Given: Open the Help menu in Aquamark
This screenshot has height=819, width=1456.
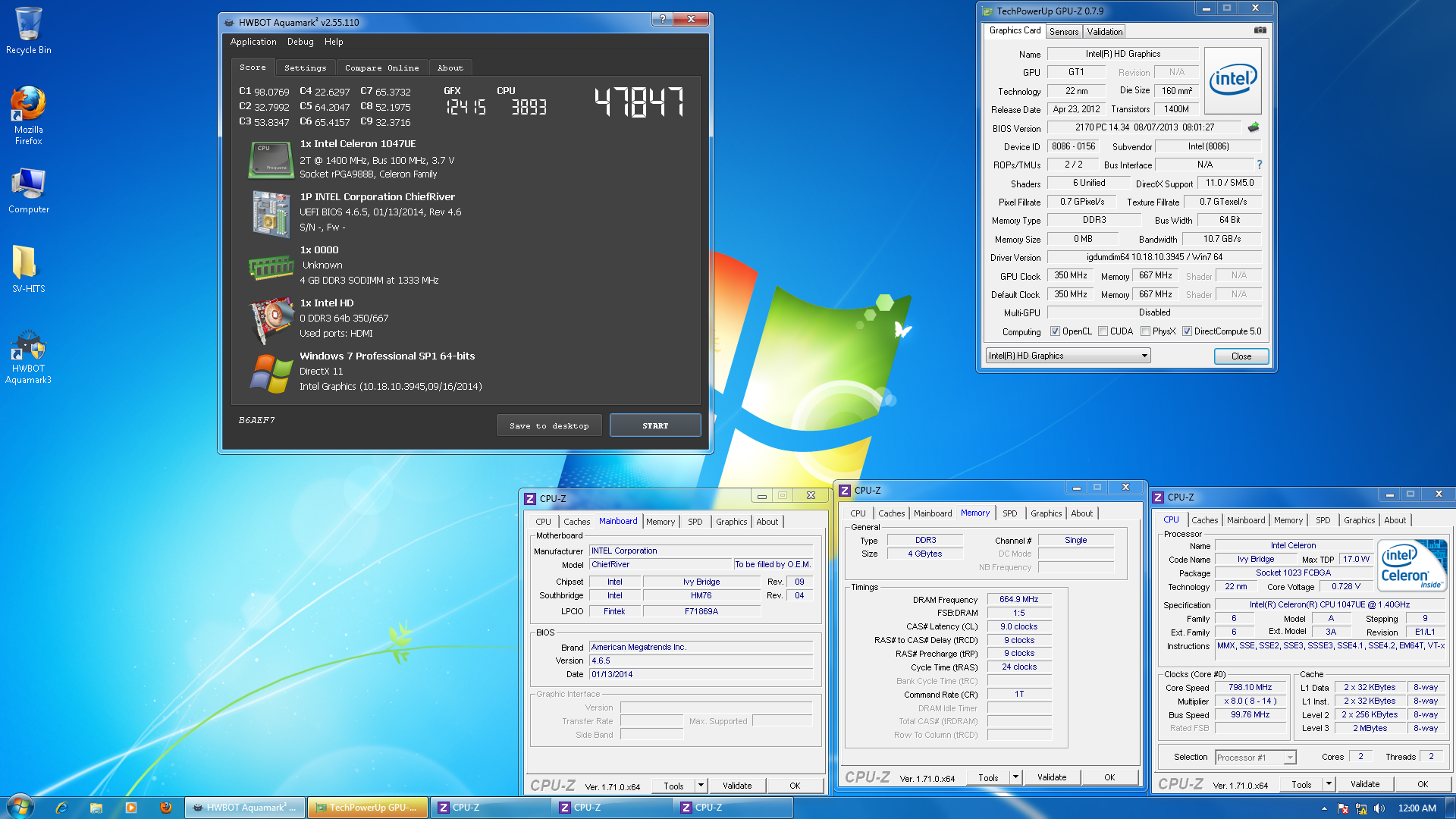Looking at the screenshot, I should [x=334, y=42].
